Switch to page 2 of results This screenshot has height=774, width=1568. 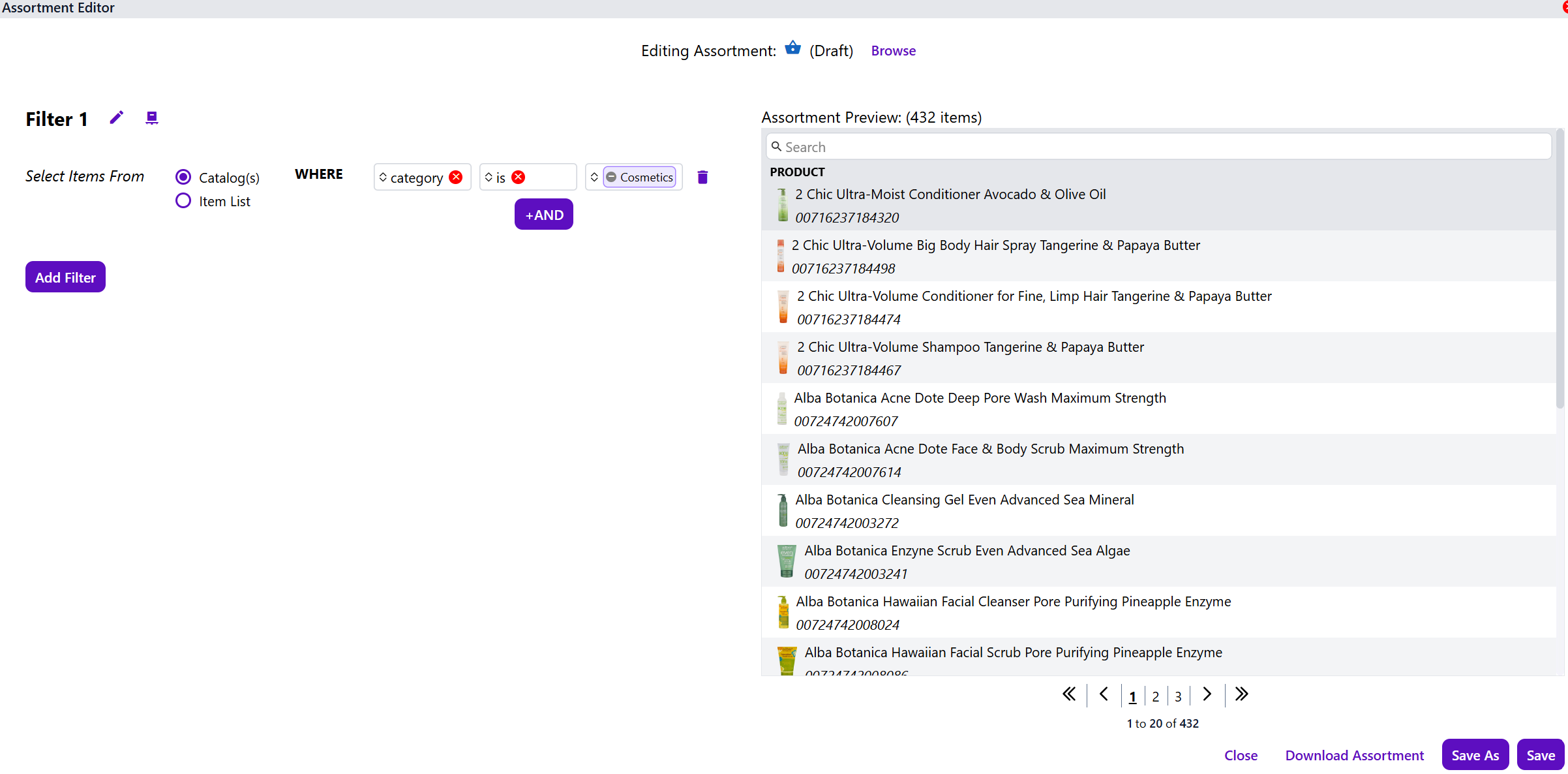(1155, 696)
